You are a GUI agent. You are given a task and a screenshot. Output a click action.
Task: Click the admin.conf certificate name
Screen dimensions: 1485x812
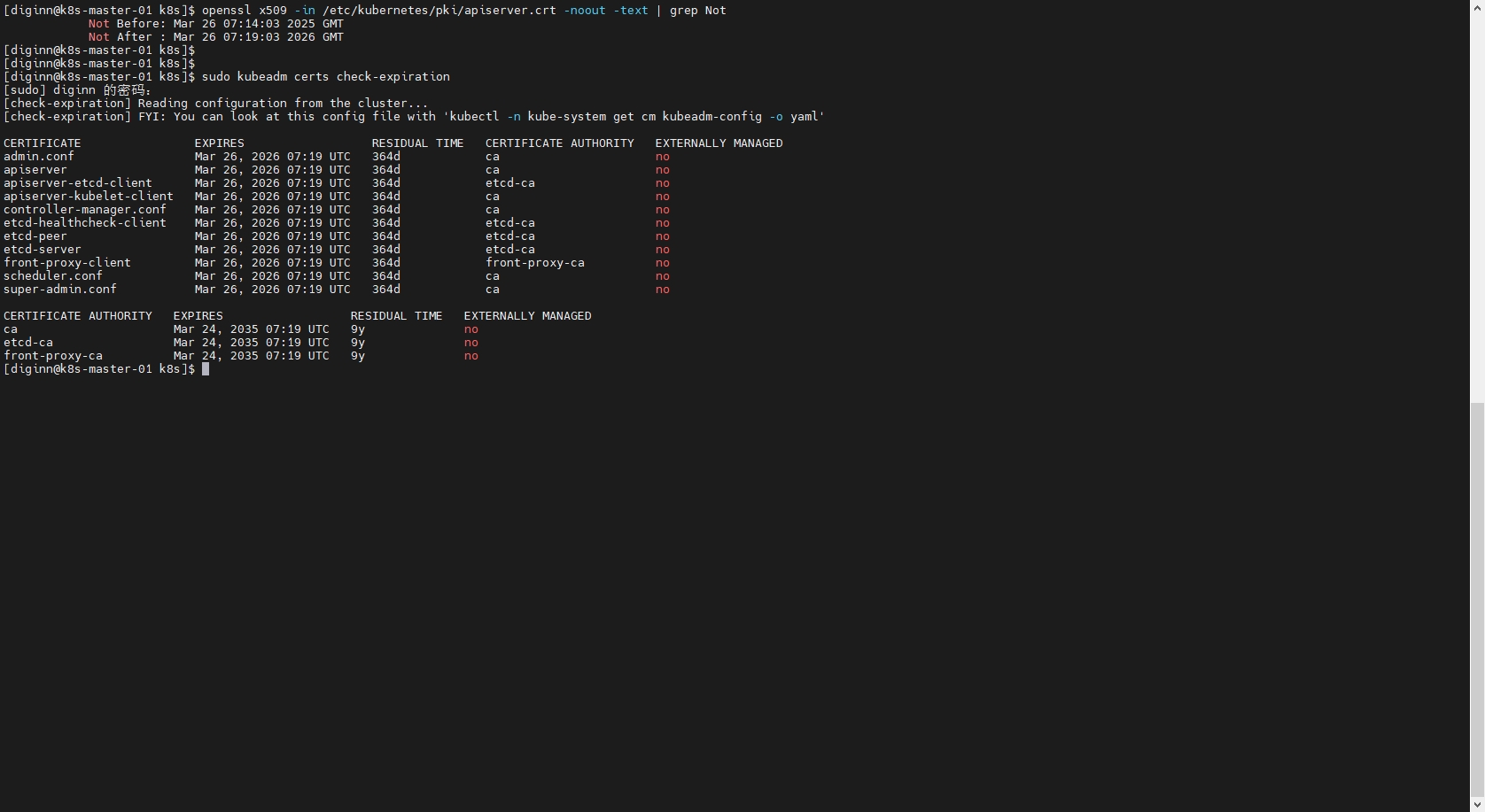coord(39,157)
